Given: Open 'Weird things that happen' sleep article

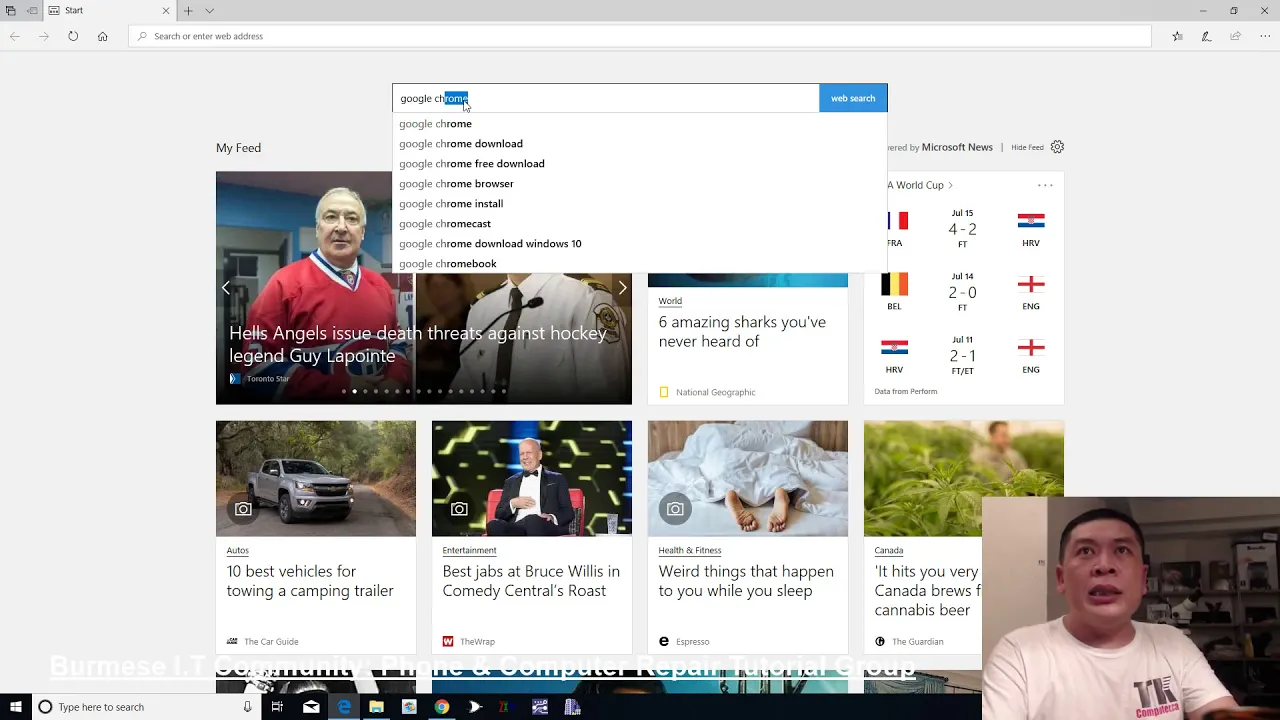Looking at the screenshot, I should point(746,581).
